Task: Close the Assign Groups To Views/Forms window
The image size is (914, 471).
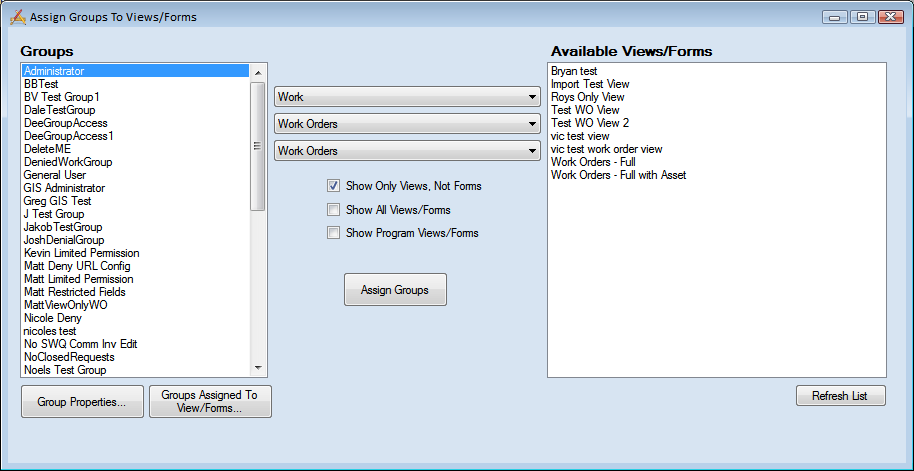Action: [891, 17]
